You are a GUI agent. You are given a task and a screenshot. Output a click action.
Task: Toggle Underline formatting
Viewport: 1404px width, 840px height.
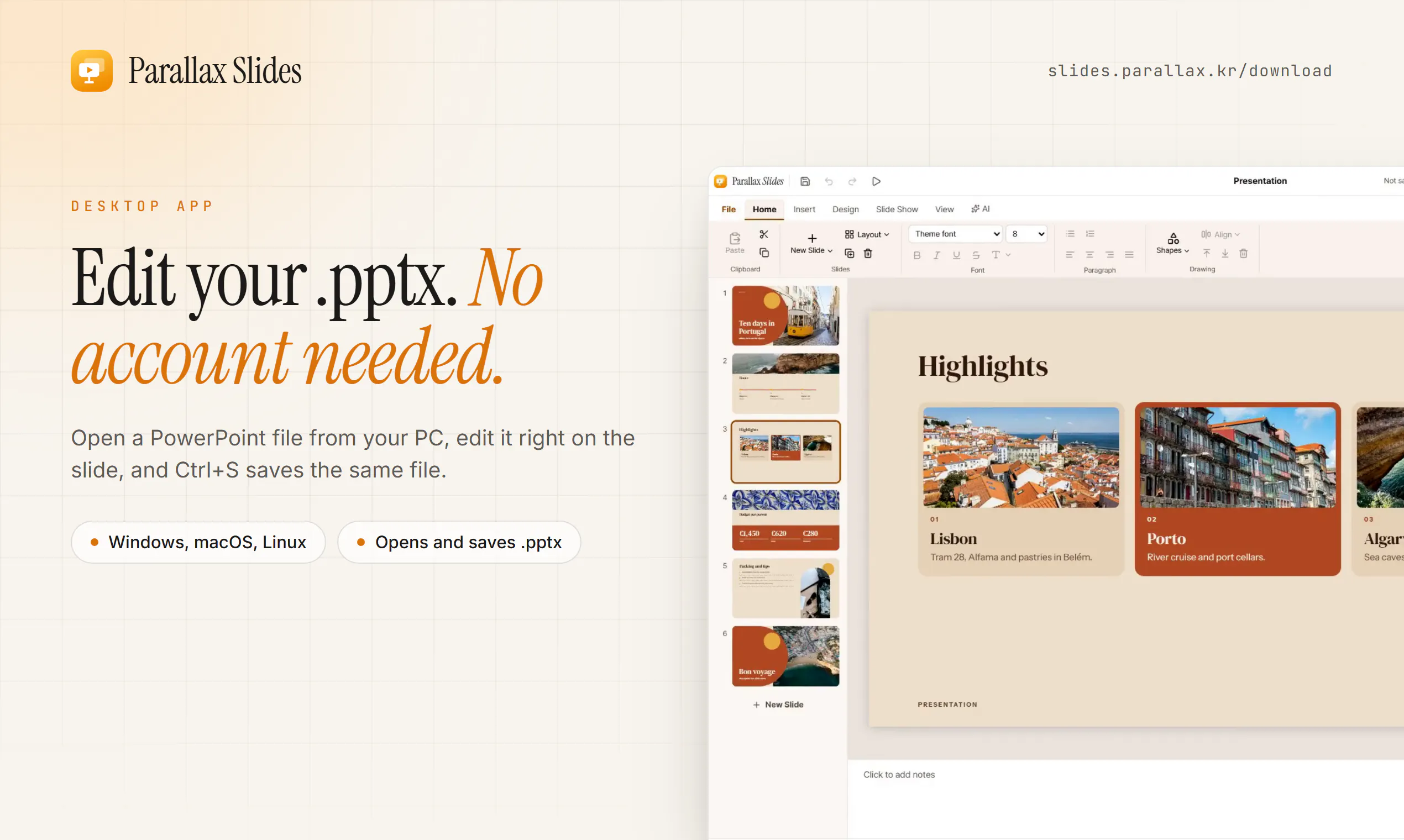[956, 255]
